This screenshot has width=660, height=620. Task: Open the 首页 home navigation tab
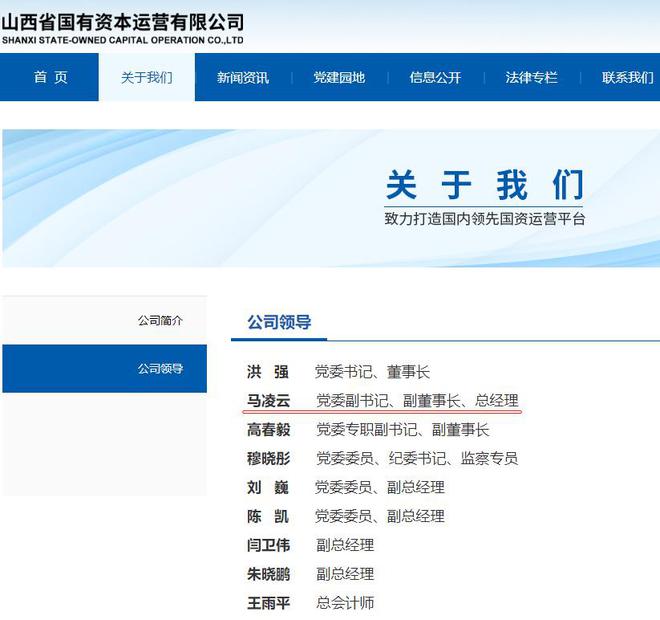(x=50, y=77)
